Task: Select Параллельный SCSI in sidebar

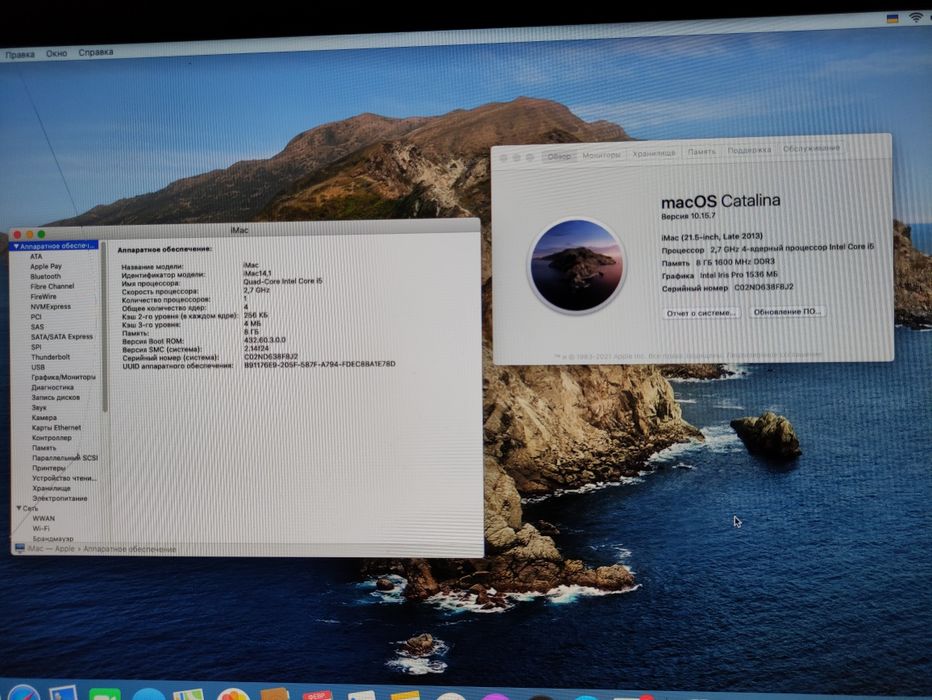Action: (x=65, y=458)
